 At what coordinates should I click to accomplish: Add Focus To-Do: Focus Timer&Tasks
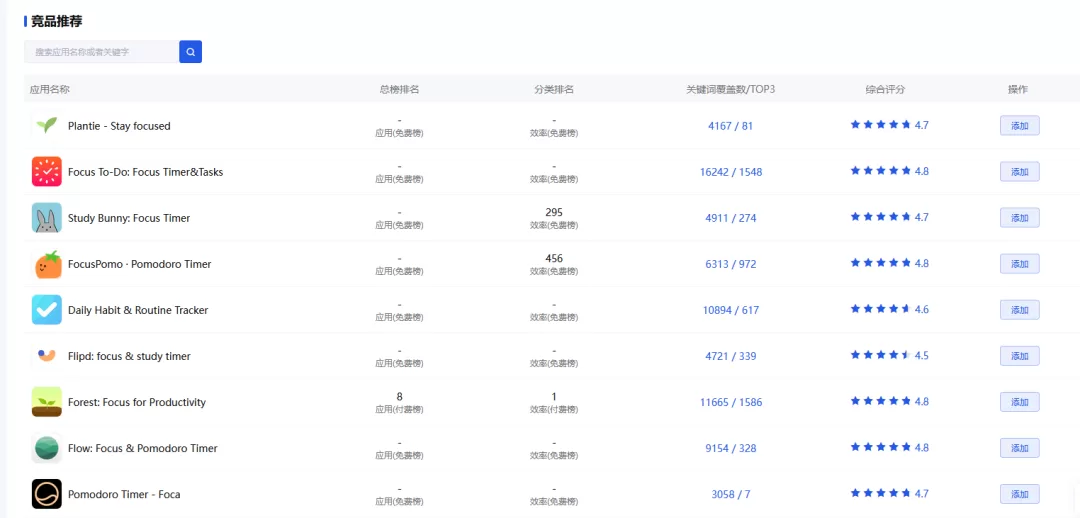click(x=1019, y=172)
